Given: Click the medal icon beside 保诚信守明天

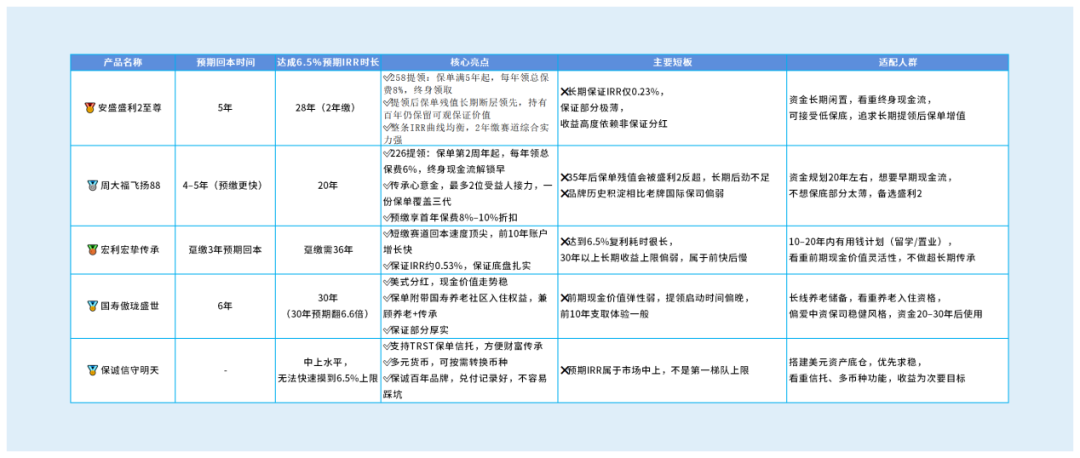Looking at the screenshot, I should (x=92, y=370).
